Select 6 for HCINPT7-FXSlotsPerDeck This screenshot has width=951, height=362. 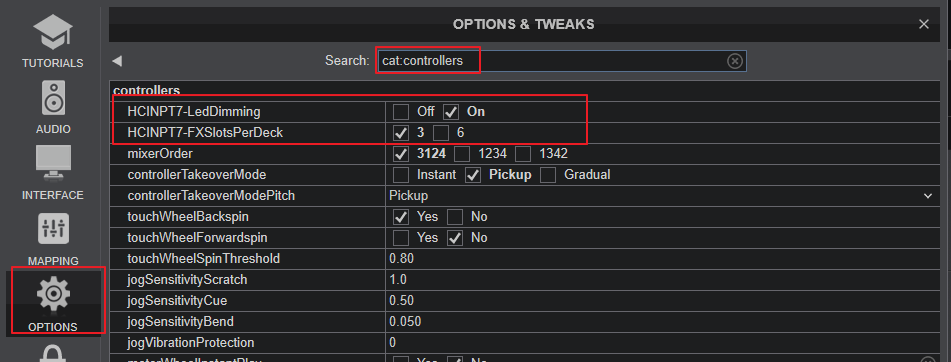(441, 132)
